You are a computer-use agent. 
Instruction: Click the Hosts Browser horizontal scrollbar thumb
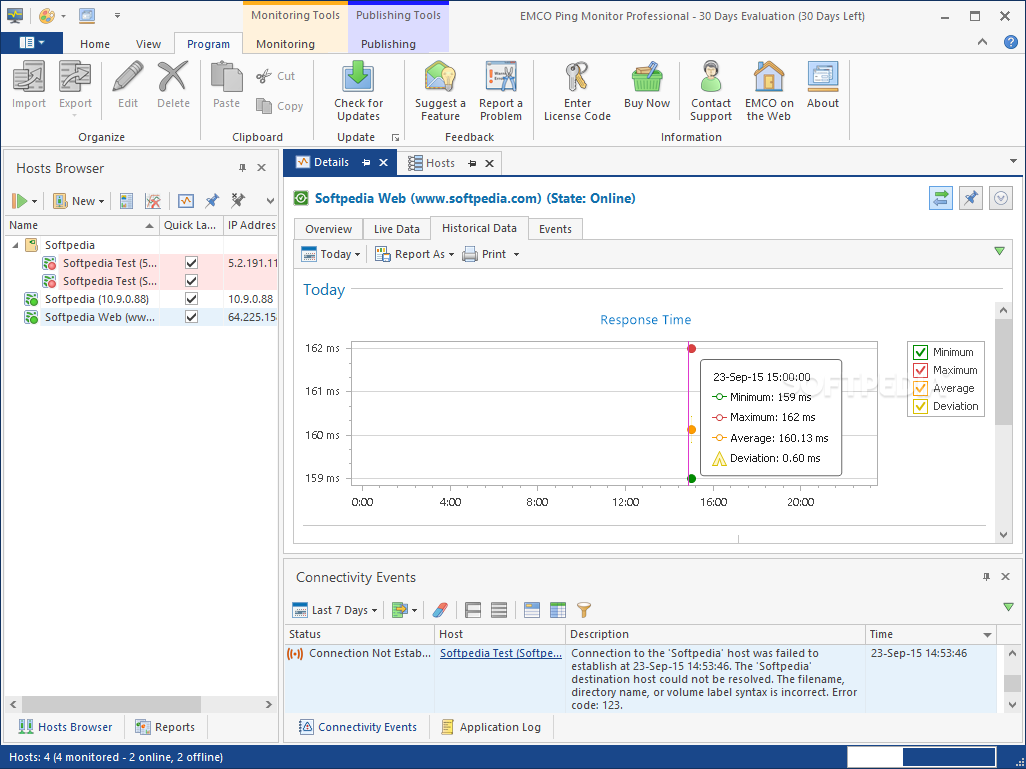[x=111, y=704]
